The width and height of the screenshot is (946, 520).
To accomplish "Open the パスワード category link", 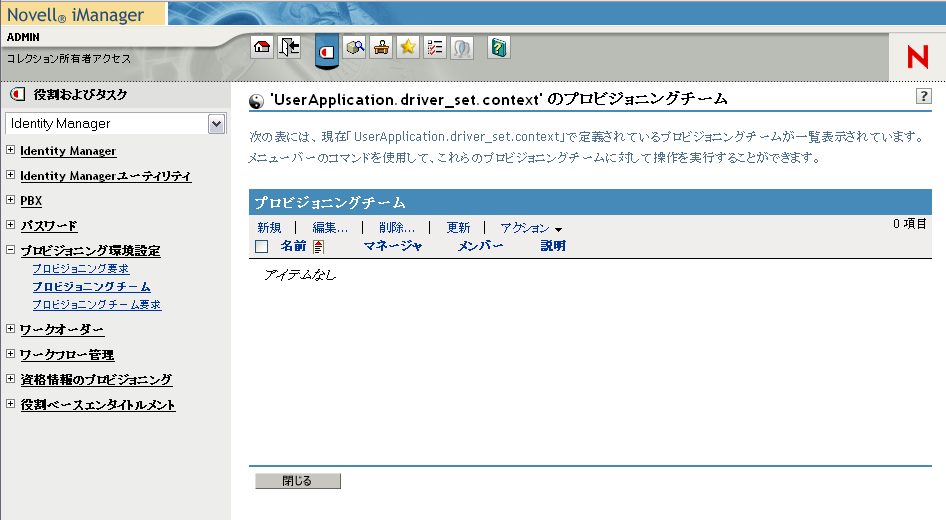I will [49, 226].
